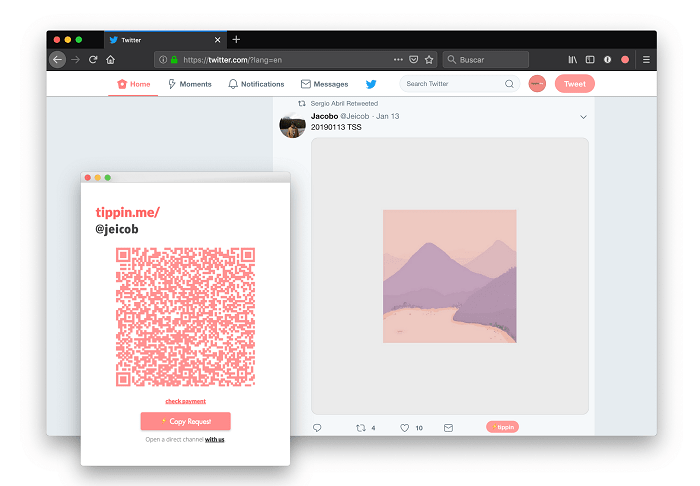Open Twitter Messages
700x486 pixels.
tap(325, 84)
